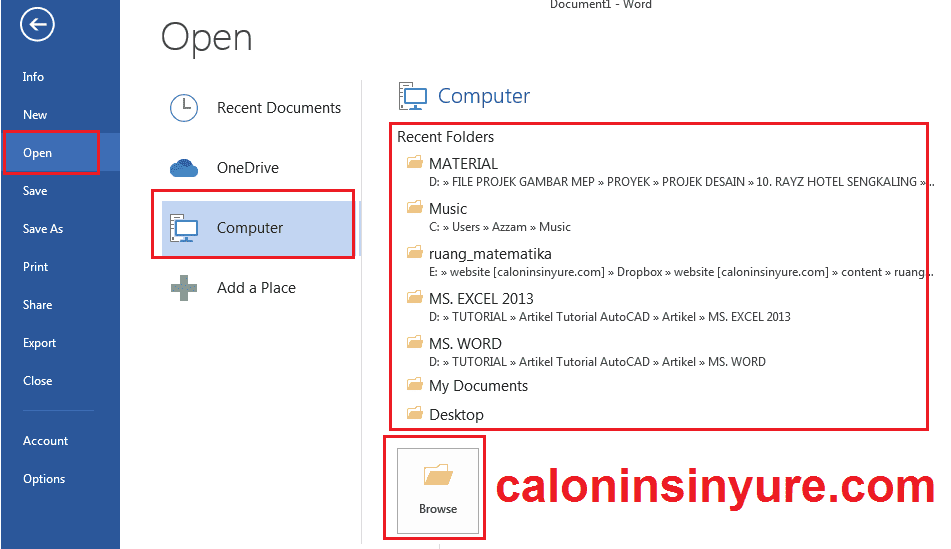Click the Desktop folder icon
The height and width of the screenshot is (549, 951).
click(415, 413)
